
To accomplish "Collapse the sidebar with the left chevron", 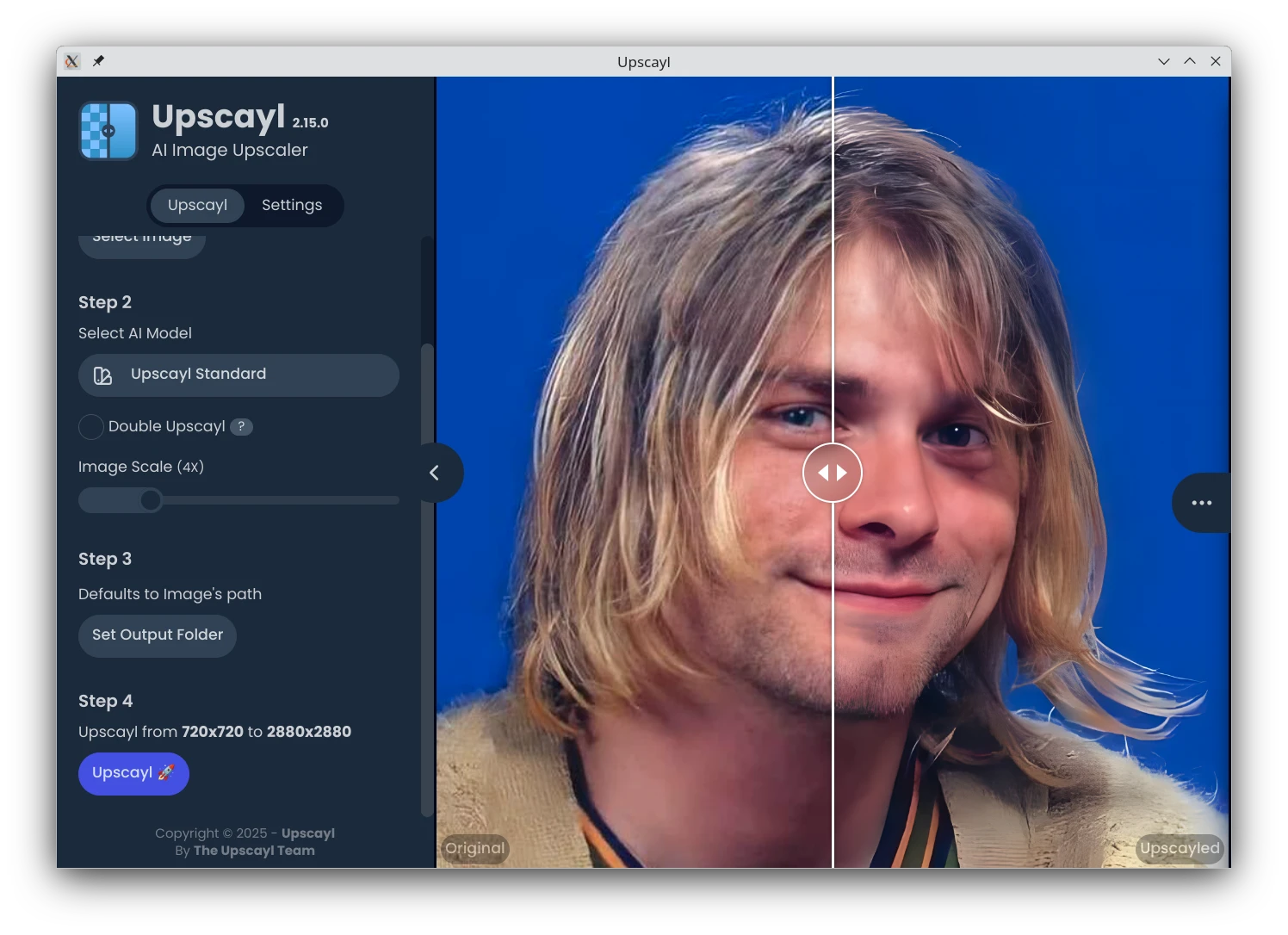I will coord(435,473).
